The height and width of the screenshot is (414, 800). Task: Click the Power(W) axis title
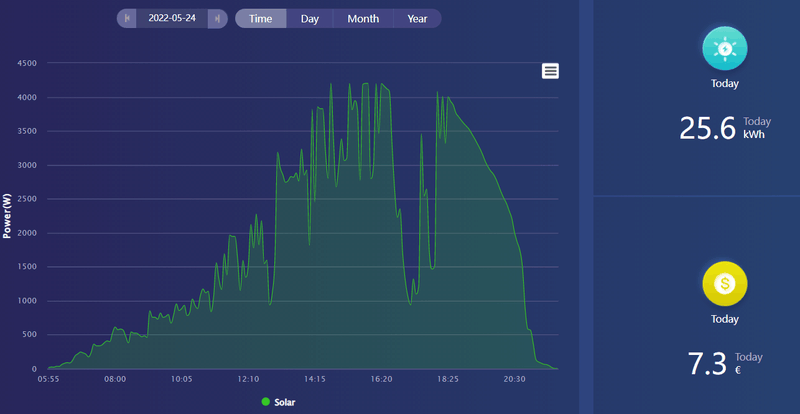point(7,216)
